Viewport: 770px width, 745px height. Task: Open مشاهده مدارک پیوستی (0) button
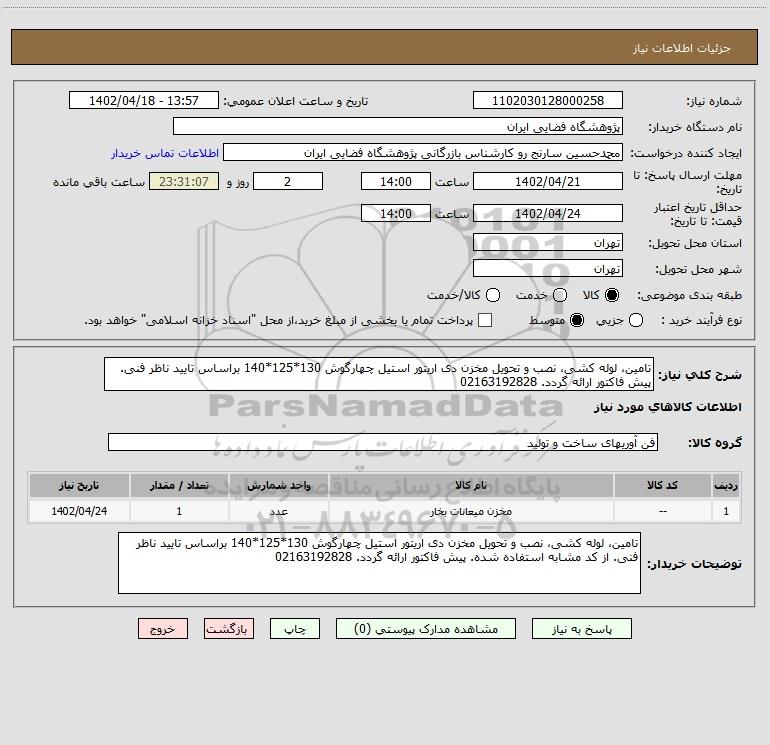click(x=426, y=629)
